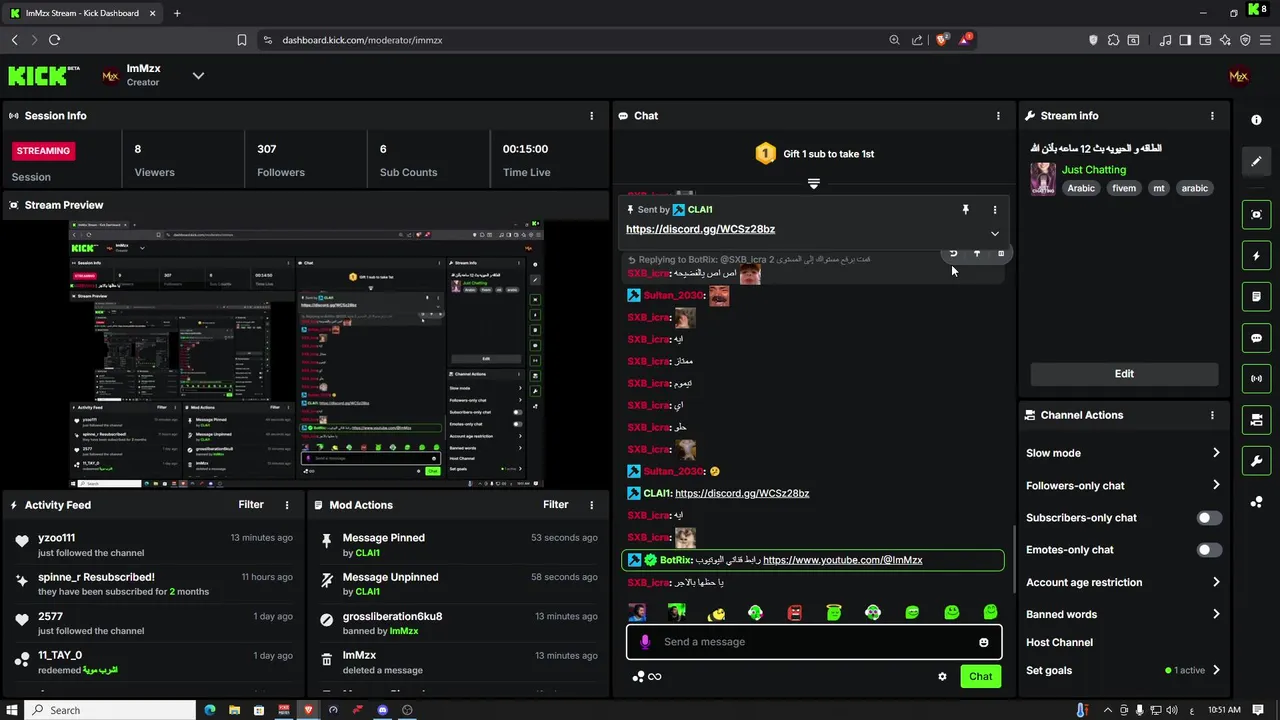
Task: Expand Banned words settings
Action: (1216, 614)
